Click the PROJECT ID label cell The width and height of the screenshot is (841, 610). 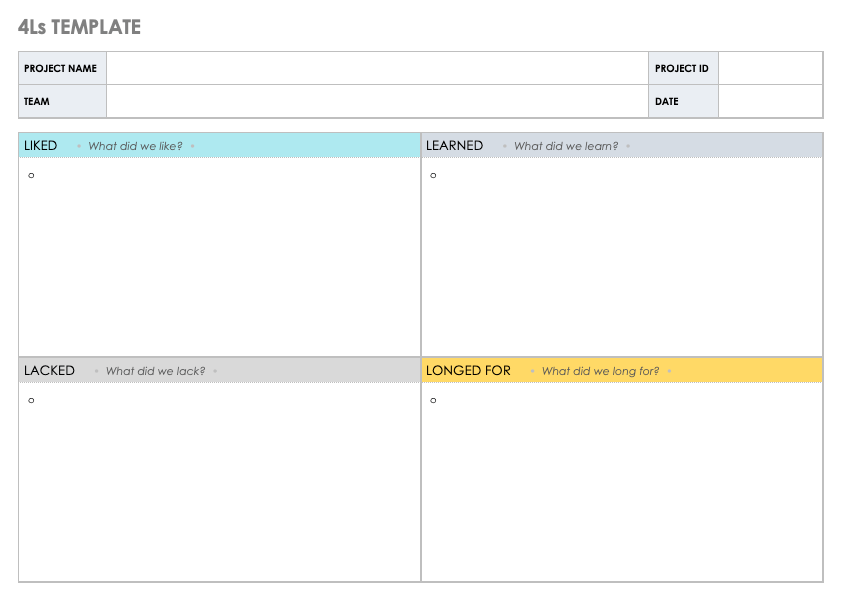(x=682, y=69)
